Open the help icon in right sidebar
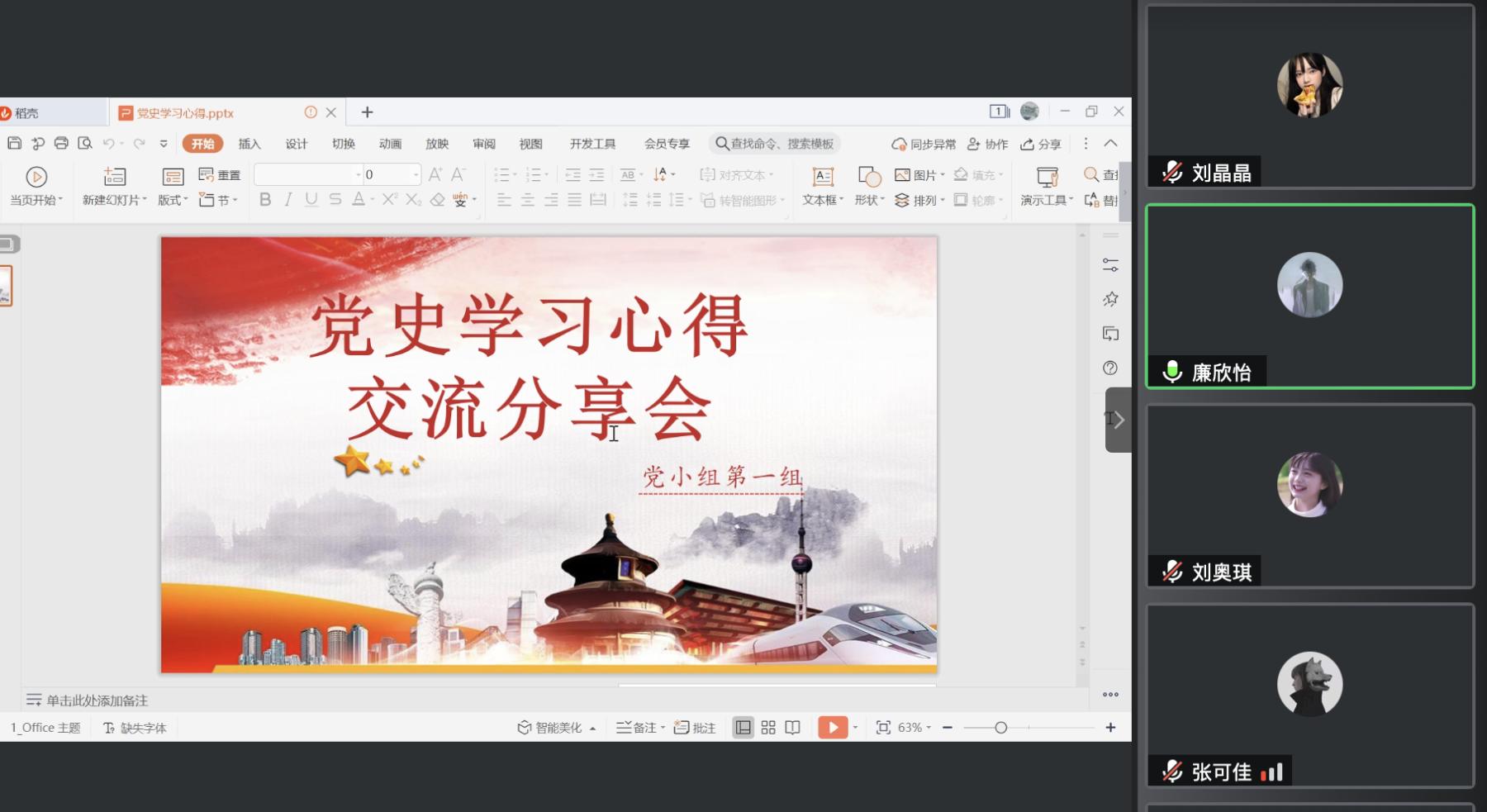 pos(1110,368)
